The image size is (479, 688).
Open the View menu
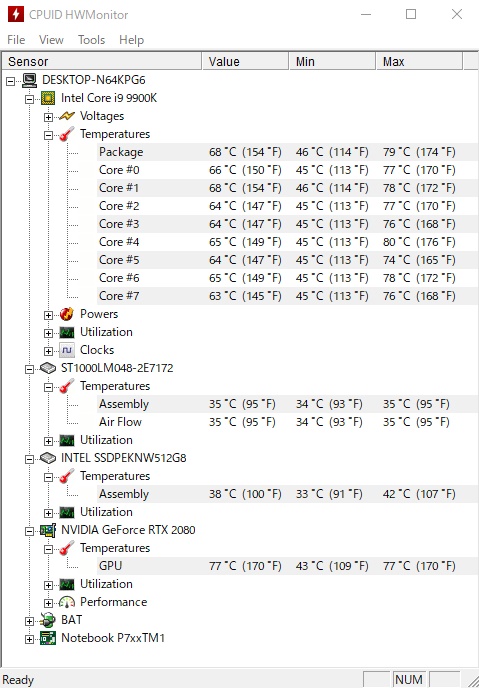(51, 40)
